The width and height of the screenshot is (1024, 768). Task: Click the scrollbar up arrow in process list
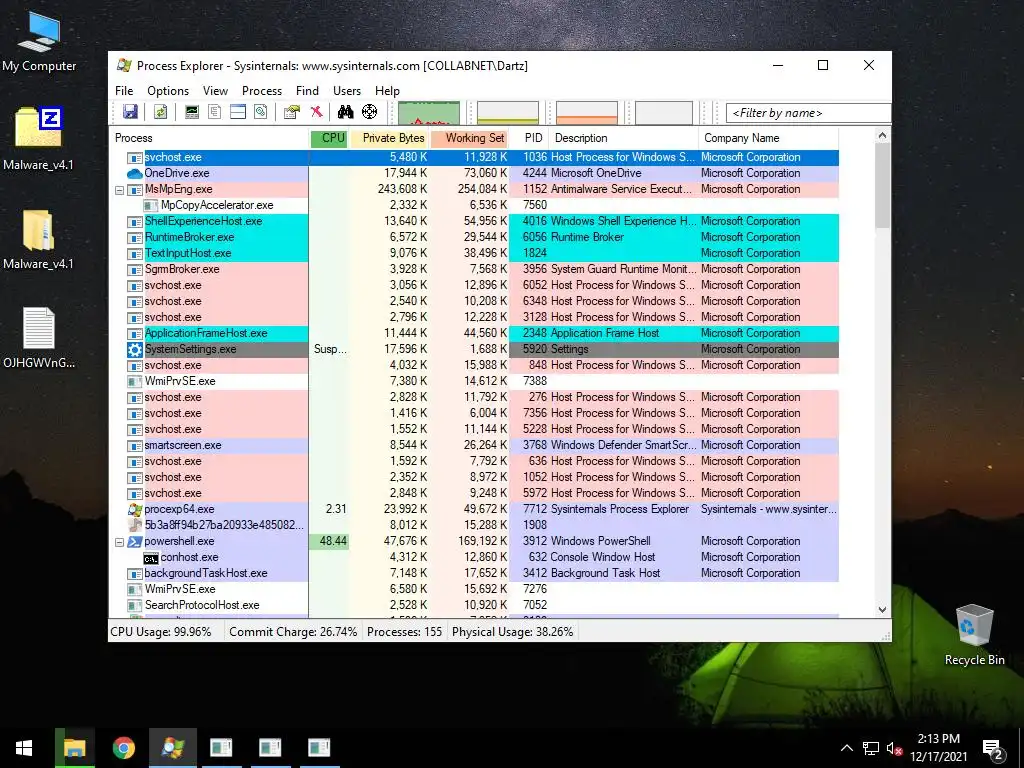[882, 135]
